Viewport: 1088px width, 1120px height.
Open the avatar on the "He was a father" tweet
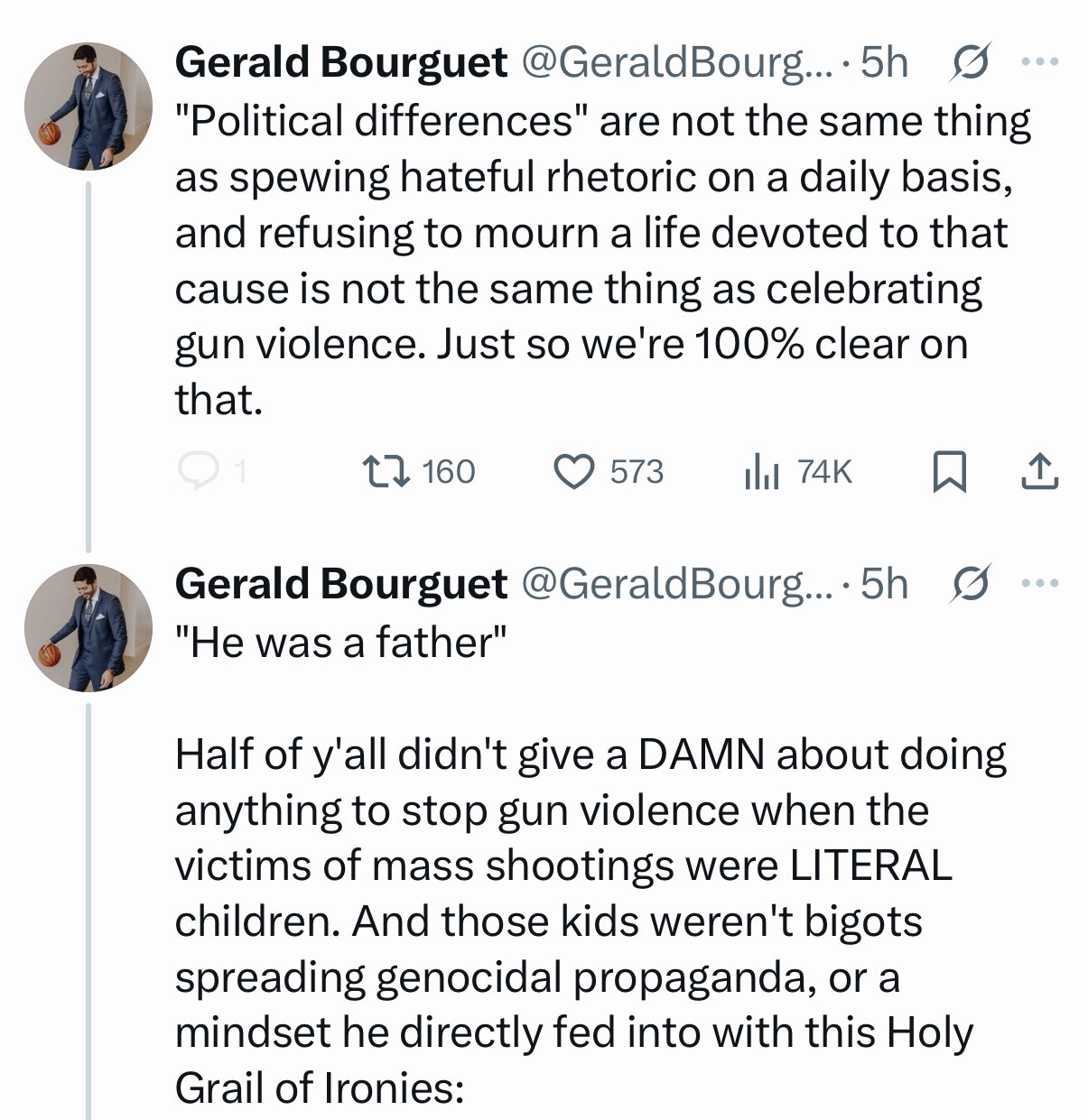coord(88,627)
